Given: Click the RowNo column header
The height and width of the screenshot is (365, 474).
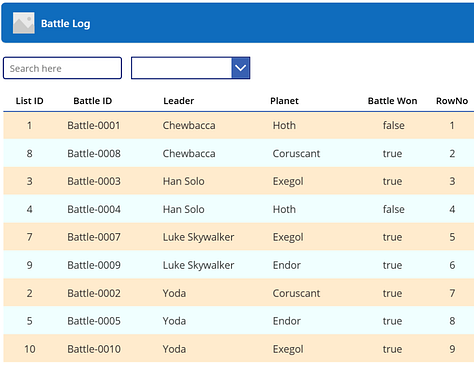Looking at the screenshot, I should click(x=452, y=101).
